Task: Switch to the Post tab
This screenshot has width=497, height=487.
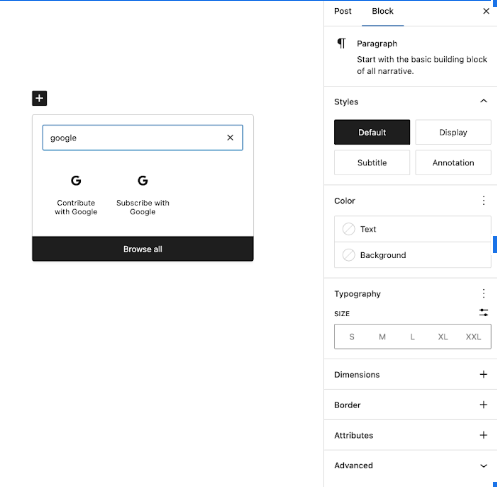Action: pos(343,11)
